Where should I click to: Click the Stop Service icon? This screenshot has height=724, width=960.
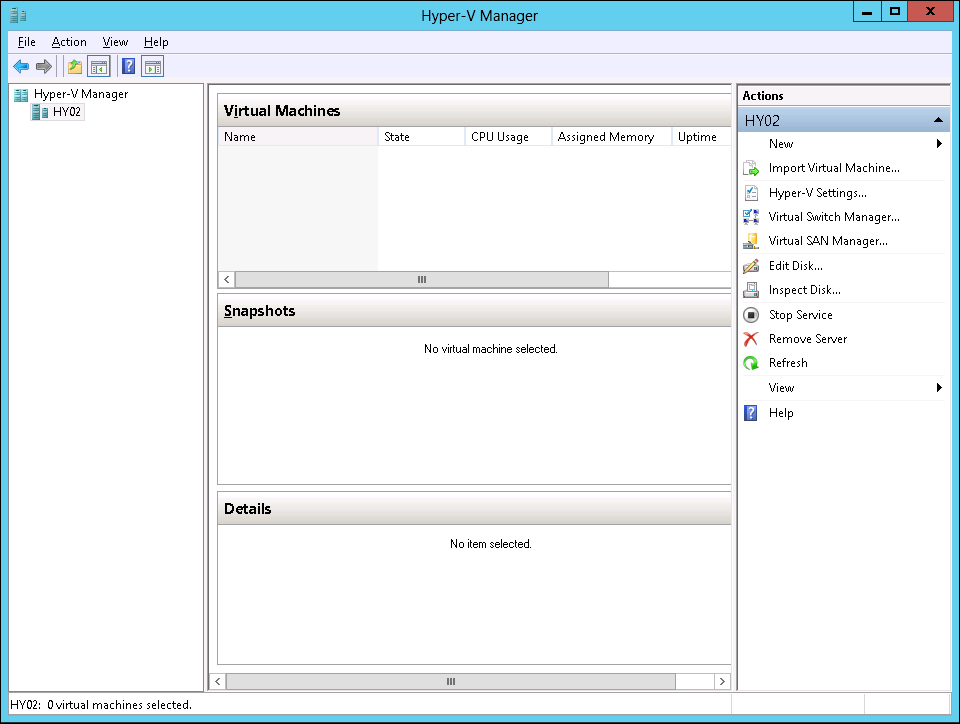[751, 315]
